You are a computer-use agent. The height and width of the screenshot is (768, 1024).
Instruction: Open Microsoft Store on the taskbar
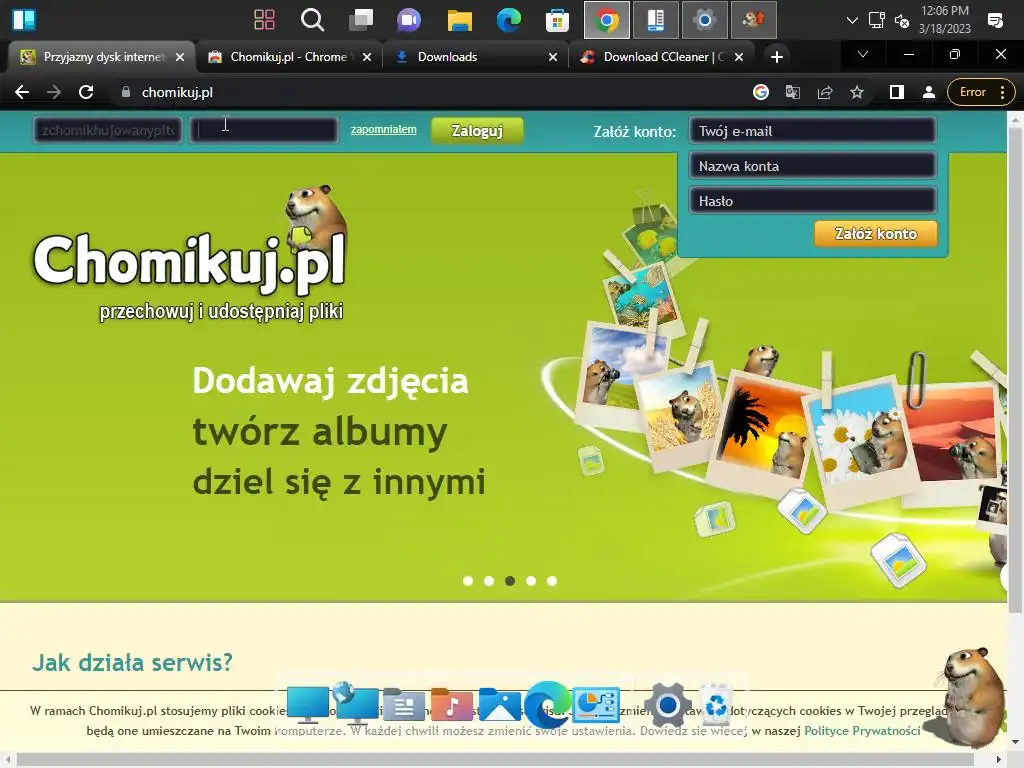click(x=557, y=20)
